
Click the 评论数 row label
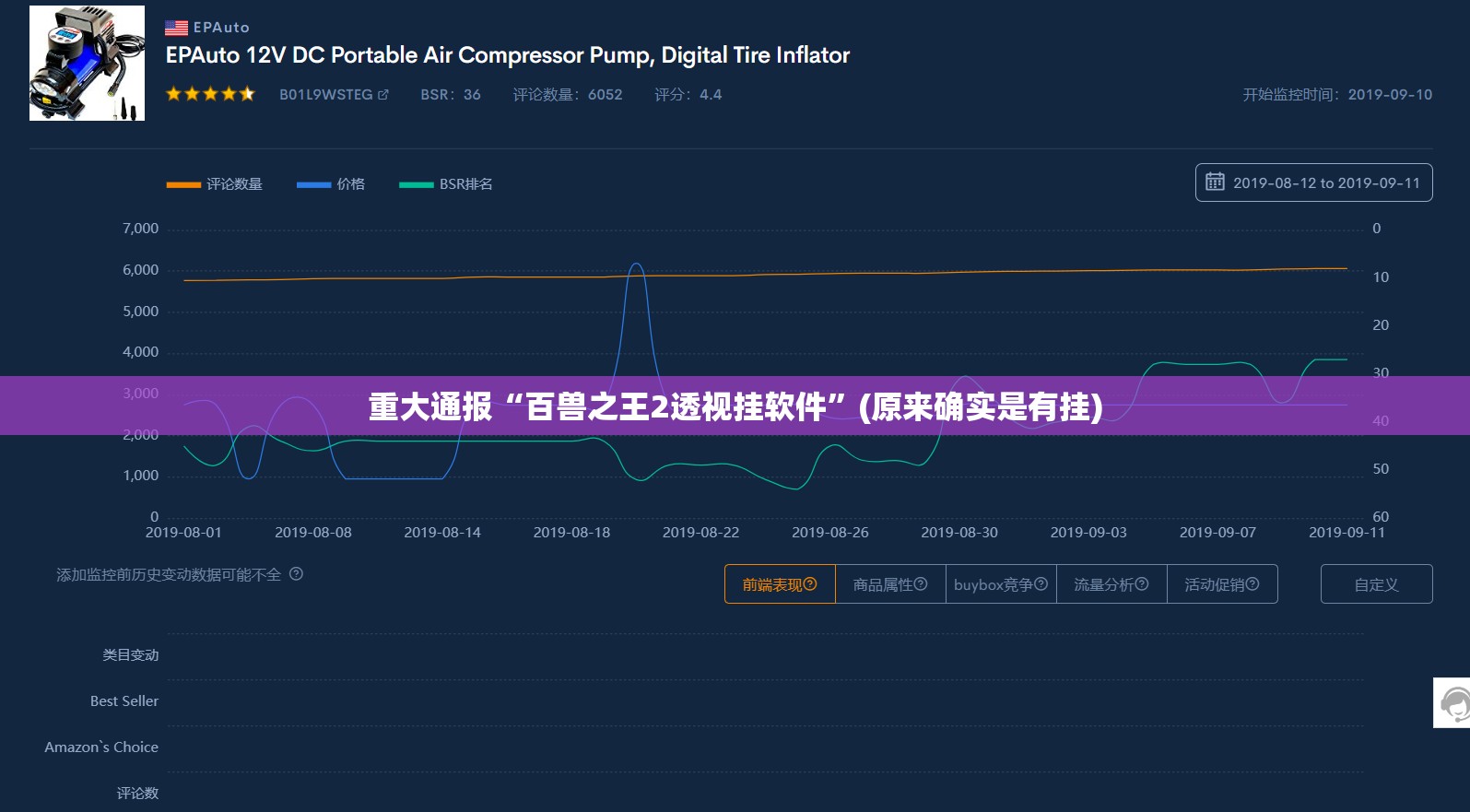(x=137, y=794)
